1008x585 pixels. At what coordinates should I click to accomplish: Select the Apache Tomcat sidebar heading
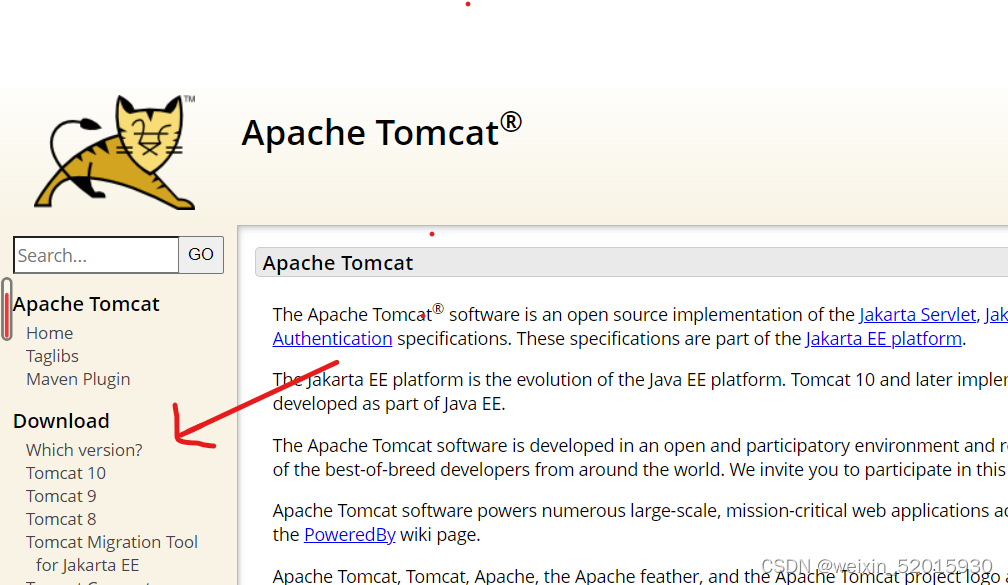coord(86,303)
